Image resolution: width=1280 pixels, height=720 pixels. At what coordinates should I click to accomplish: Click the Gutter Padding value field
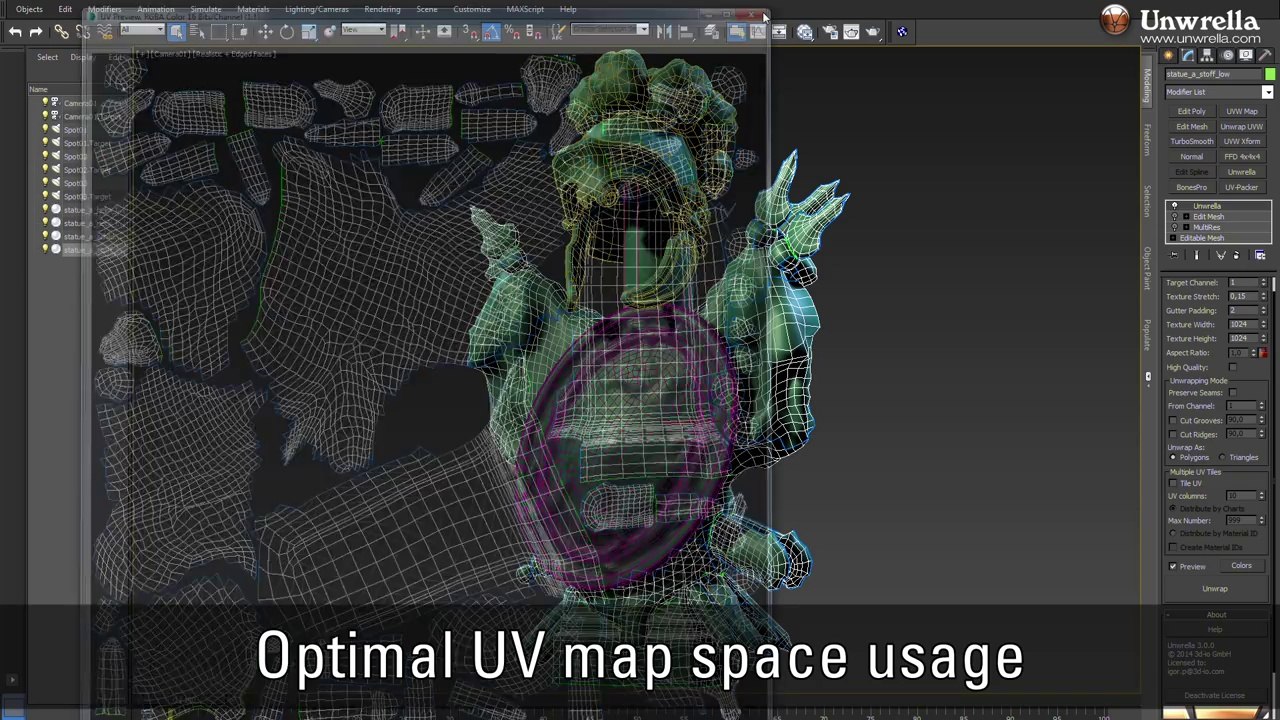1242,311
